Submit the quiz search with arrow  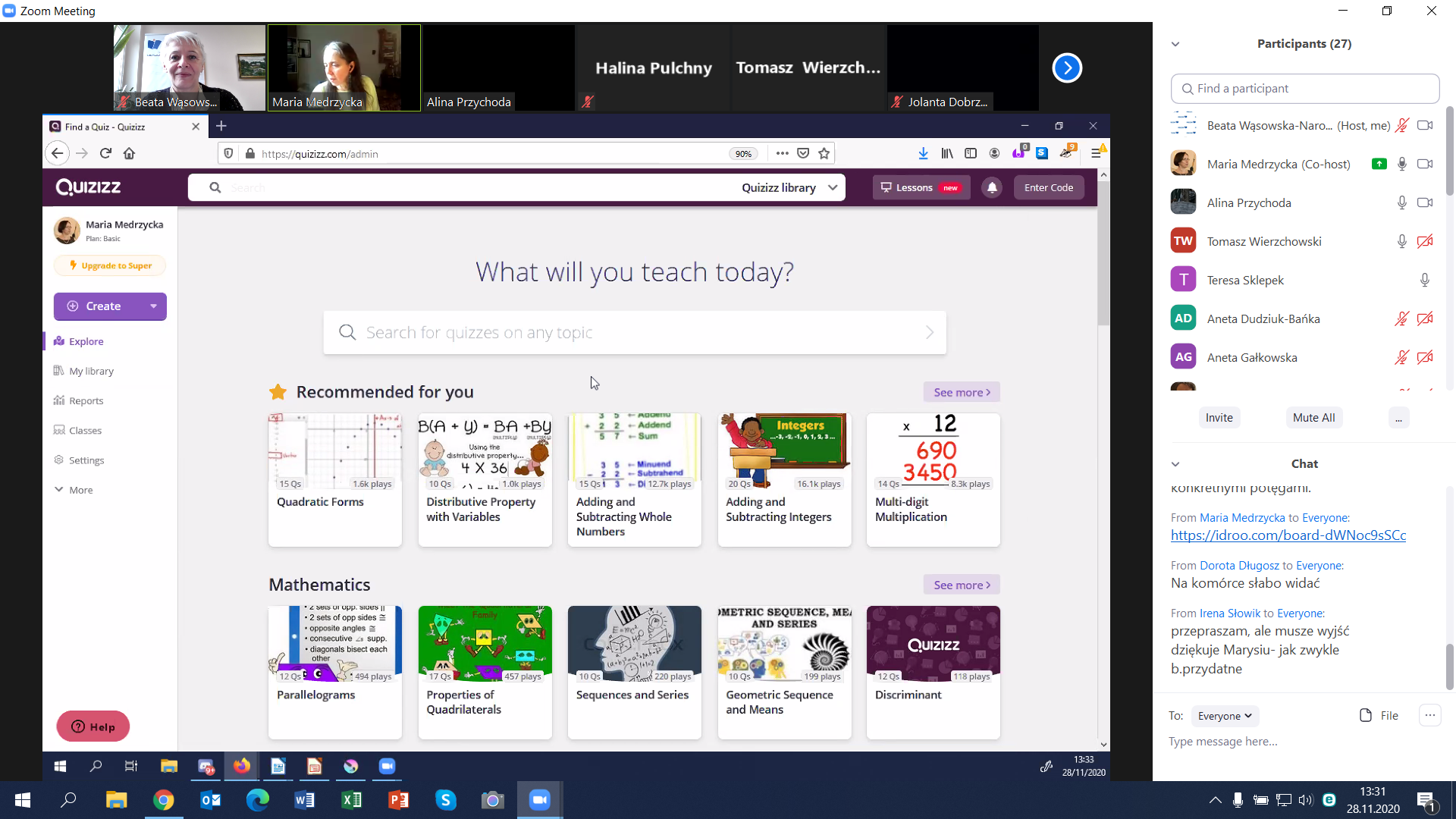929,332
